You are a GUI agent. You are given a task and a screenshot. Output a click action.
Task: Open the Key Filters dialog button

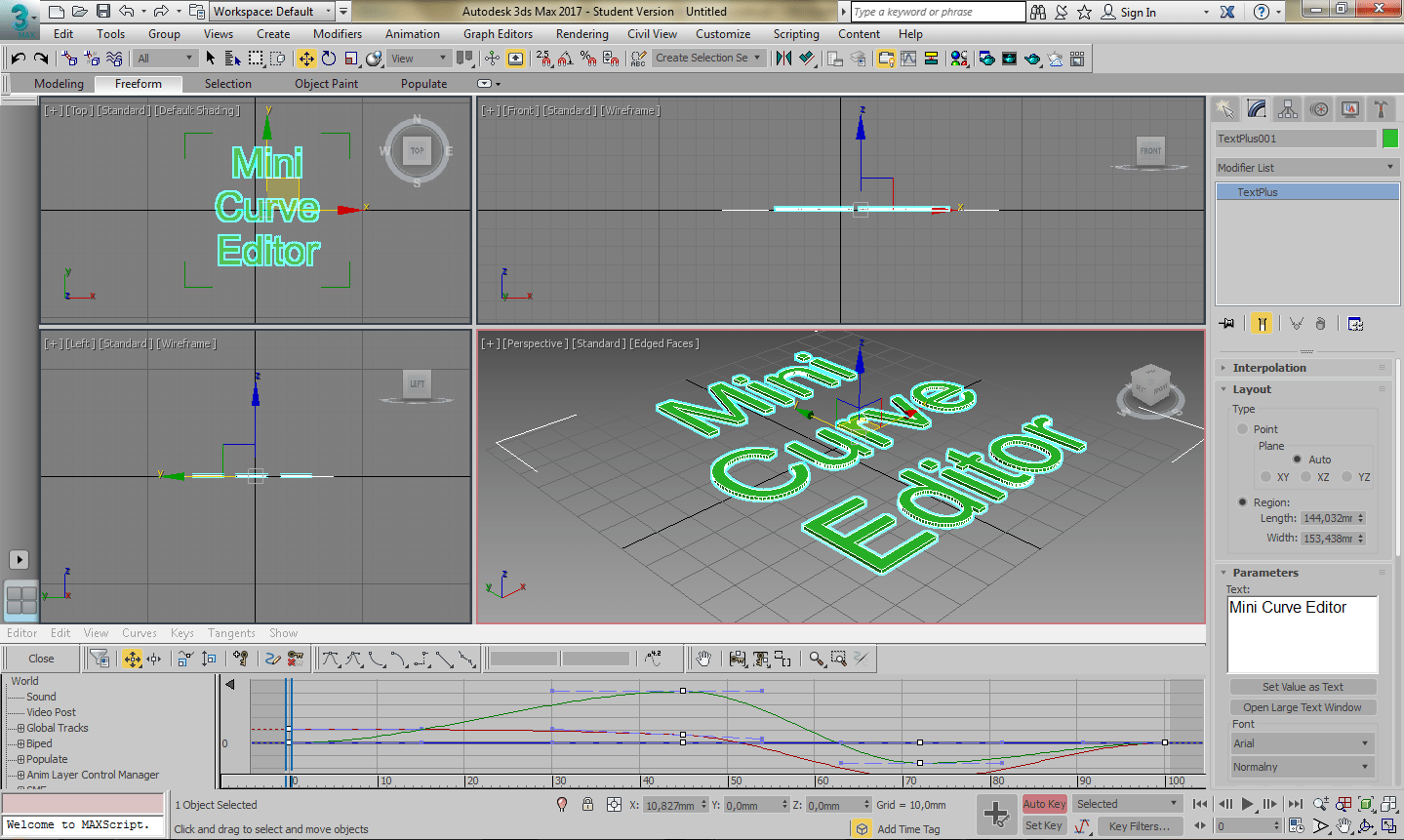click(1139, 826)
